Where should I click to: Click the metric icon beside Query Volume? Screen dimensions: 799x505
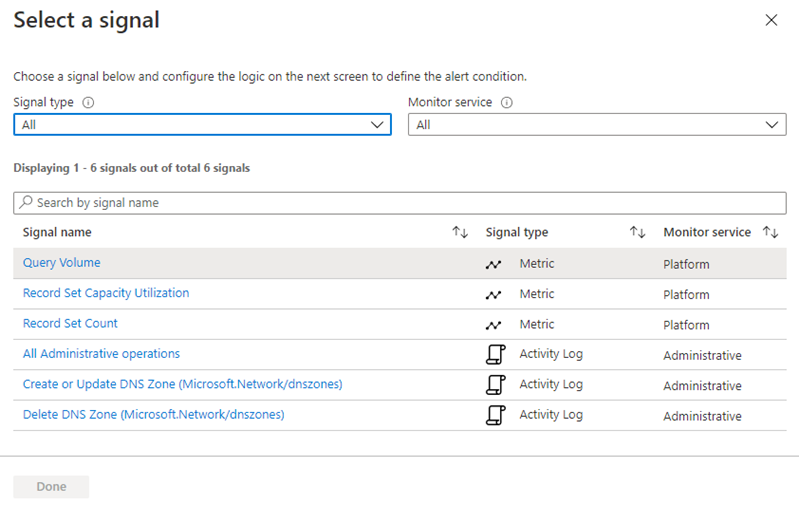(493, 264)
